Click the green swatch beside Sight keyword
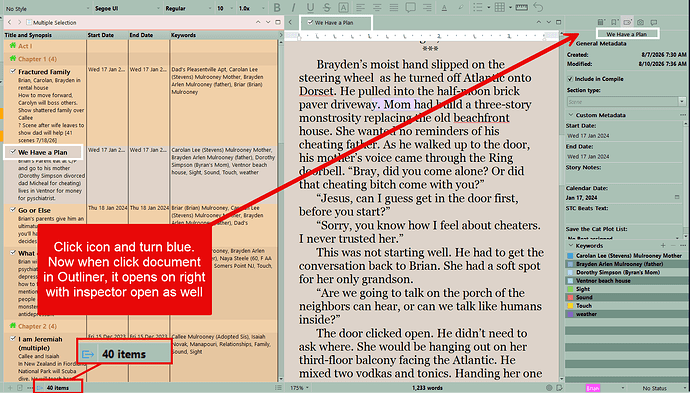The width and height of the screenshot is (690, 393). 570,289
